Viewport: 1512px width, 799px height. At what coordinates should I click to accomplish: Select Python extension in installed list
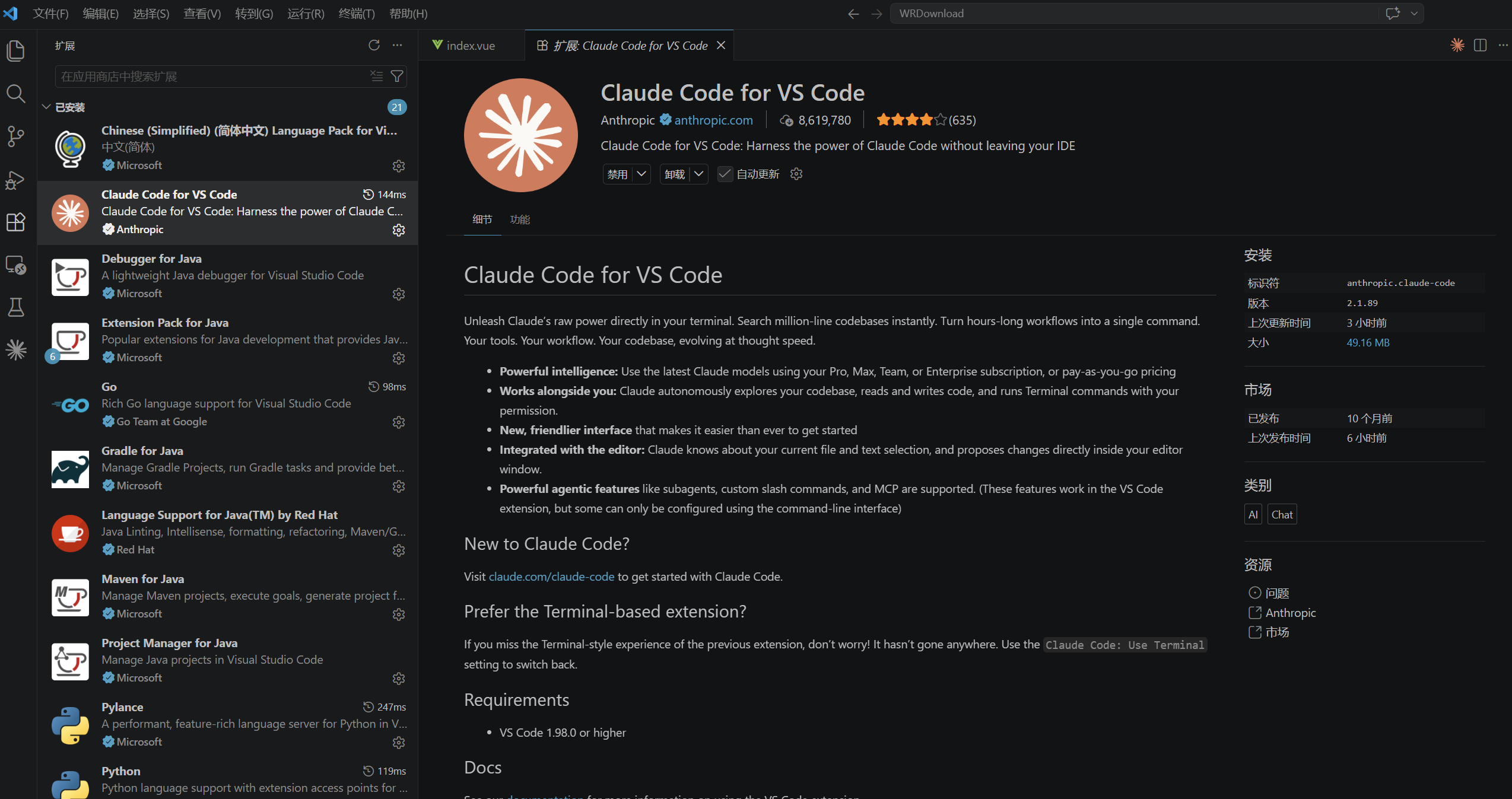tap(228, 779)
